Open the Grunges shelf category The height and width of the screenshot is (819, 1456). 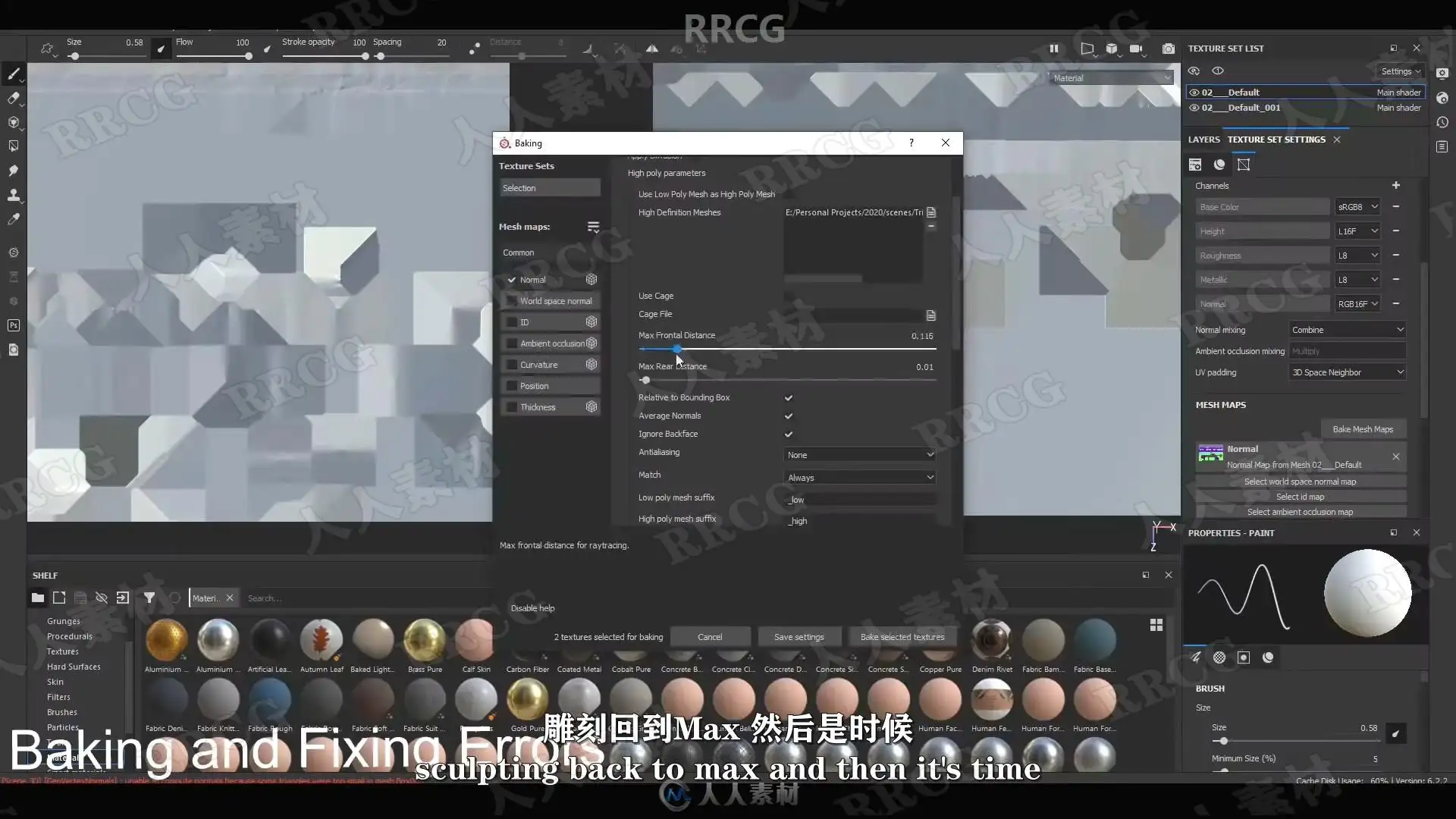pyautogui.click(x=64, y=621)
